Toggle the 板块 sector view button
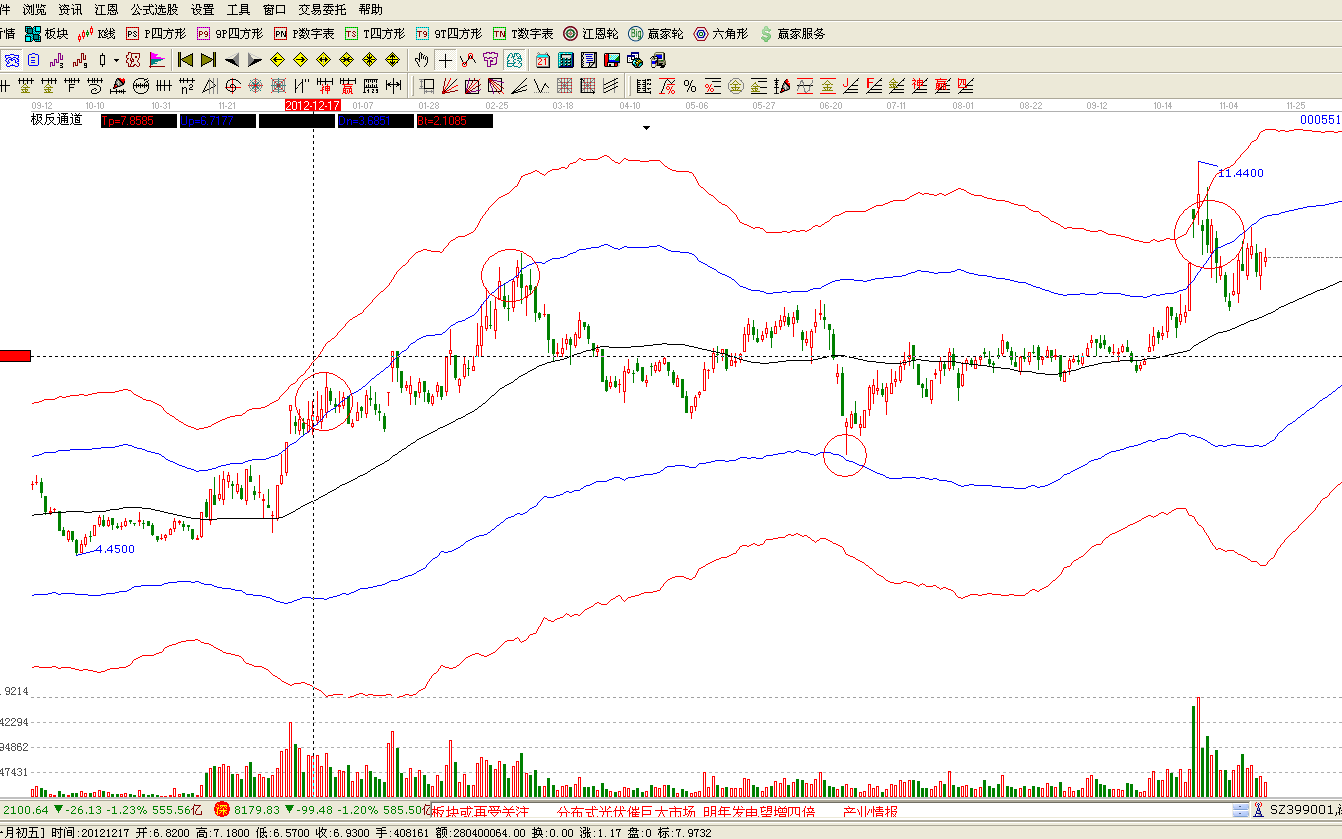1342x839 pixels. (46, 34)
